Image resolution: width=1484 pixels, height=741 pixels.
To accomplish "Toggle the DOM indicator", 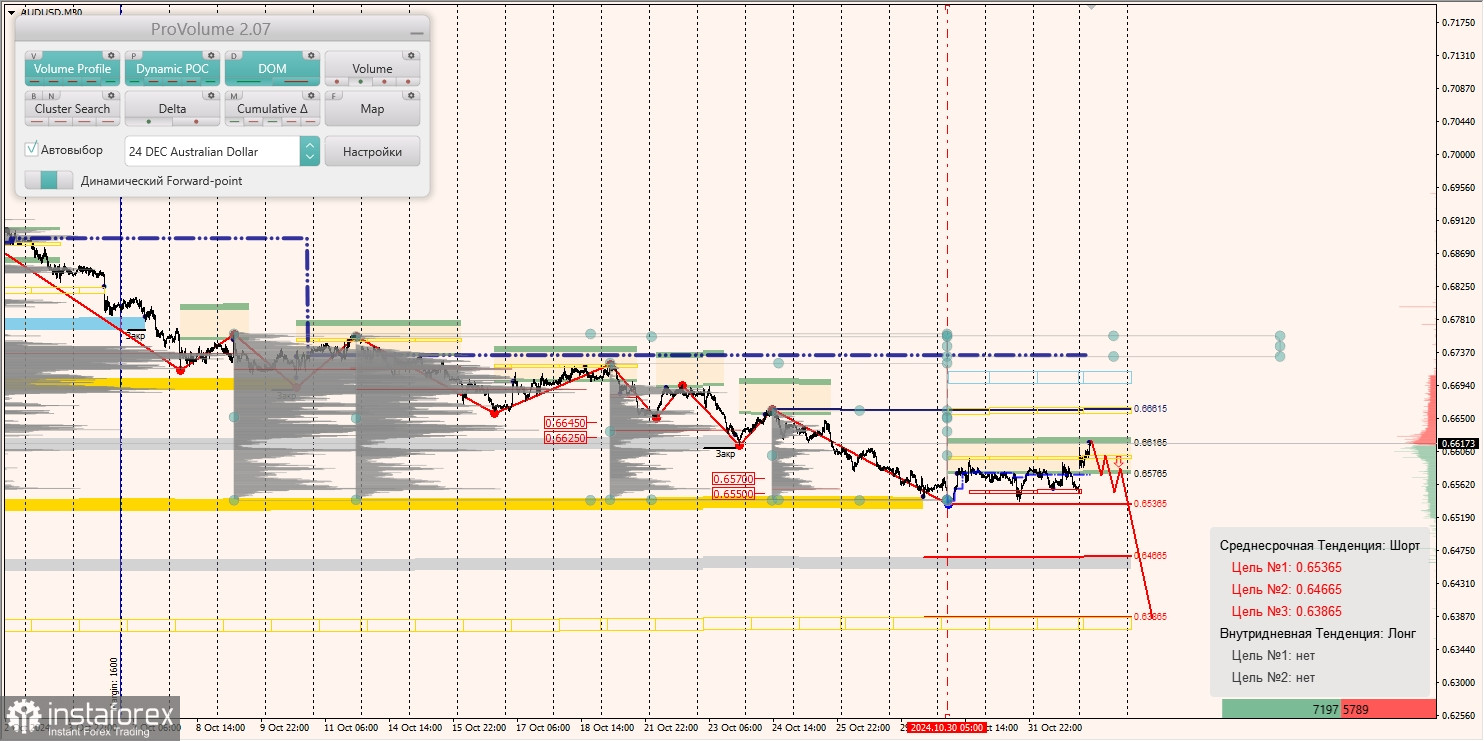I will pos(272,69).
